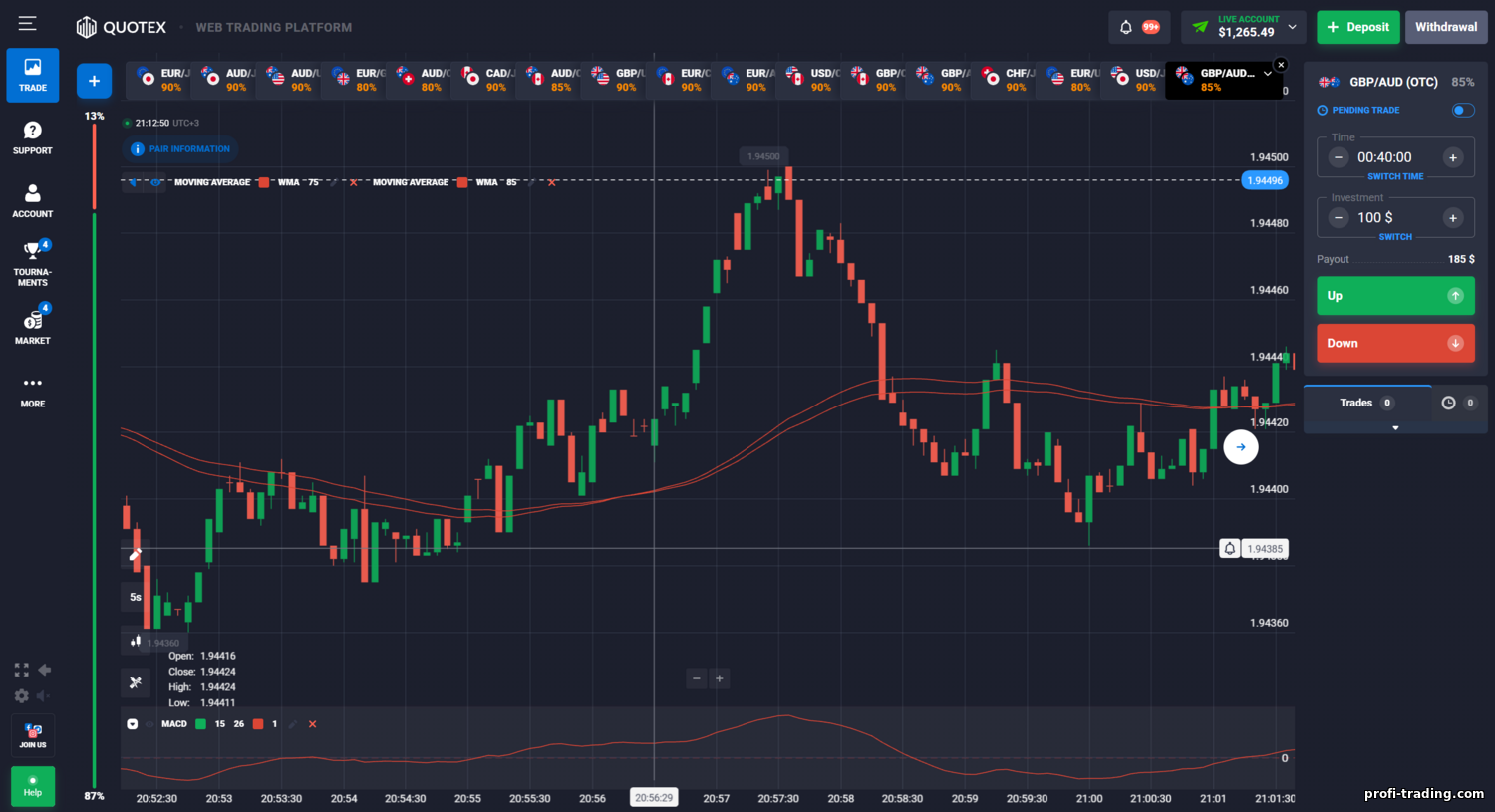
Task: Click the gray back arrow icon
Action: pyautogui.click(x=44, y=670)
